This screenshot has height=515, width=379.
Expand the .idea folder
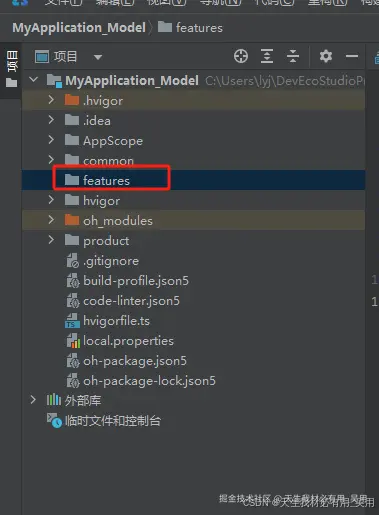pos(51,120)
